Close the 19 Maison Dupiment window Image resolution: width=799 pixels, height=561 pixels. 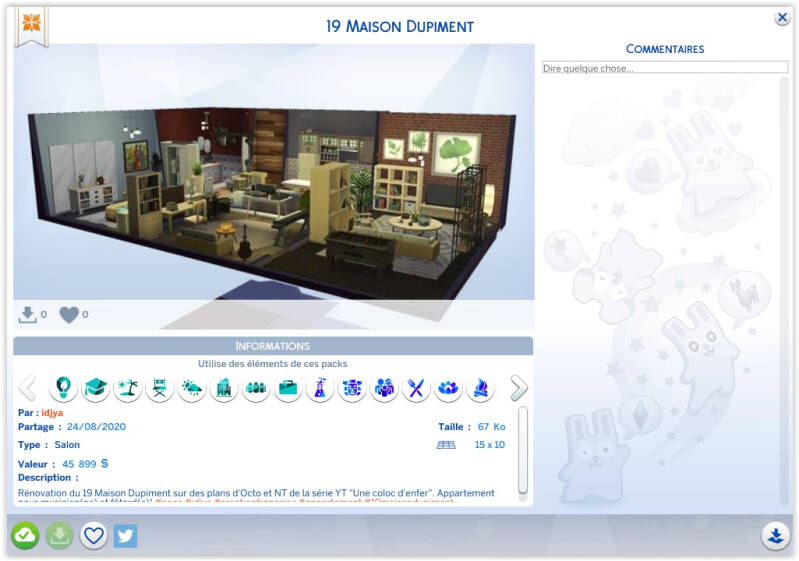782,18
